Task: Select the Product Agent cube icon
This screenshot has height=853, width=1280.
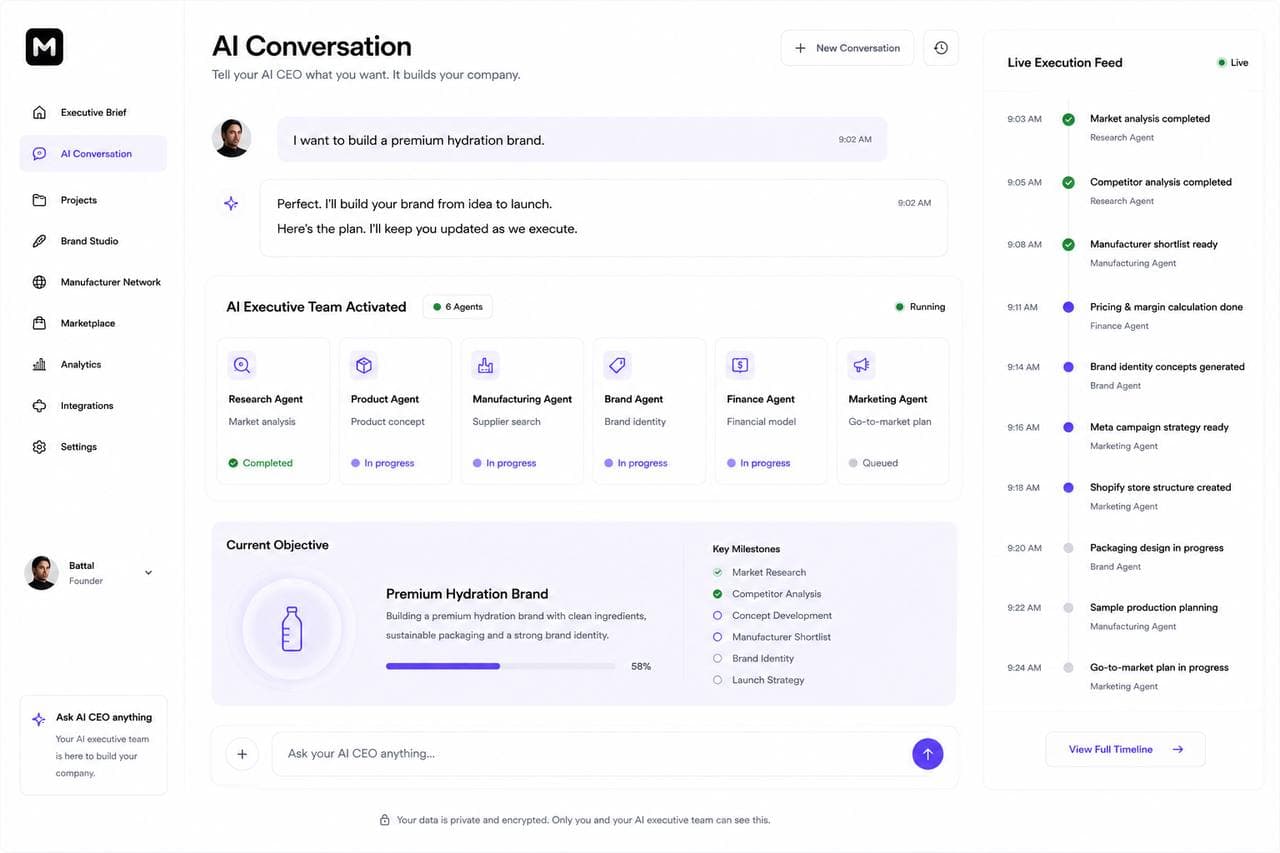Action: [x=364, y=365]
